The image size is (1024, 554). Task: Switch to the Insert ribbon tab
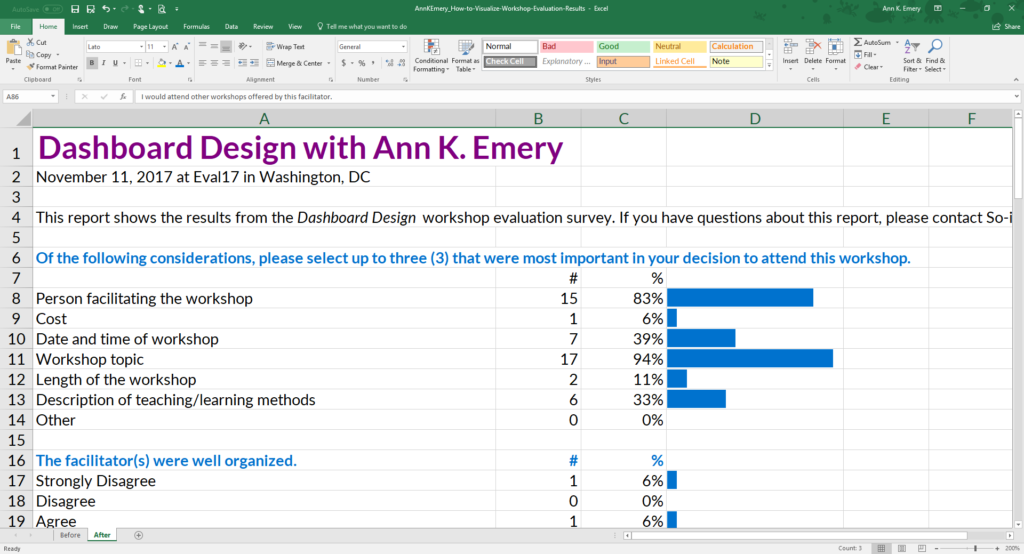[x=80, y=27]
